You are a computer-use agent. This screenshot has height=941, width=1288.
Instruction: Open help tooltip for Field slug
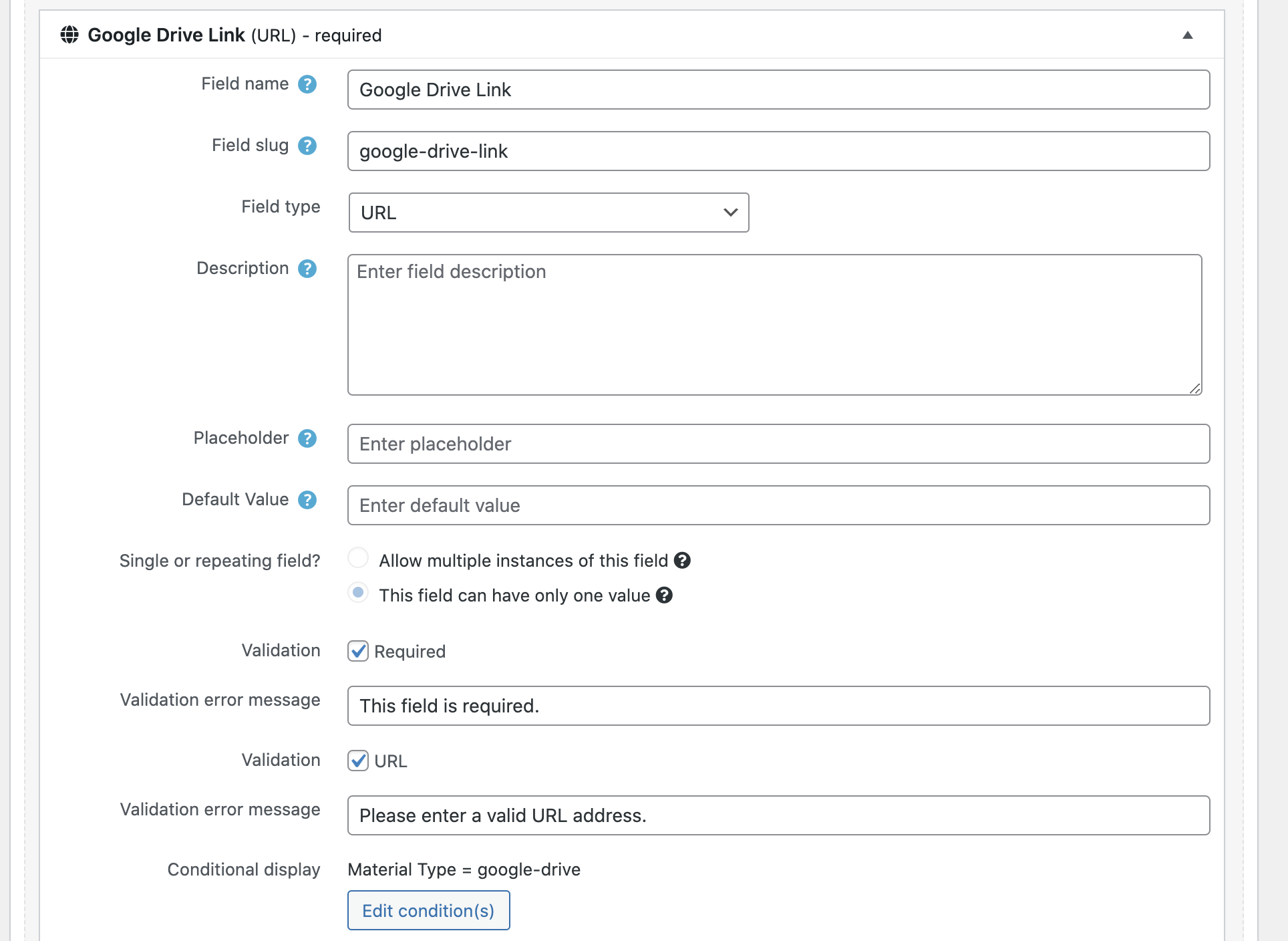click(307, 146)
